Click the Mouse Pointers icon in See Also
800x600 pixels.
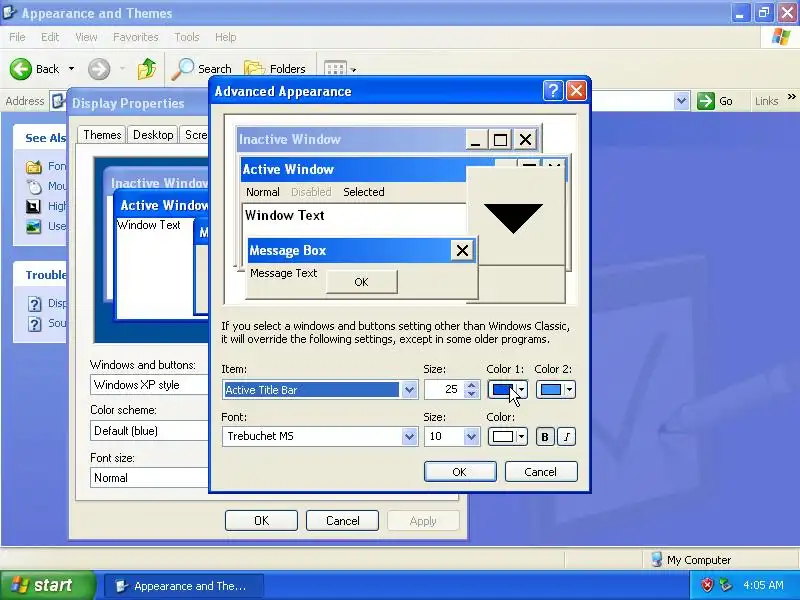(x=34, y=186)
